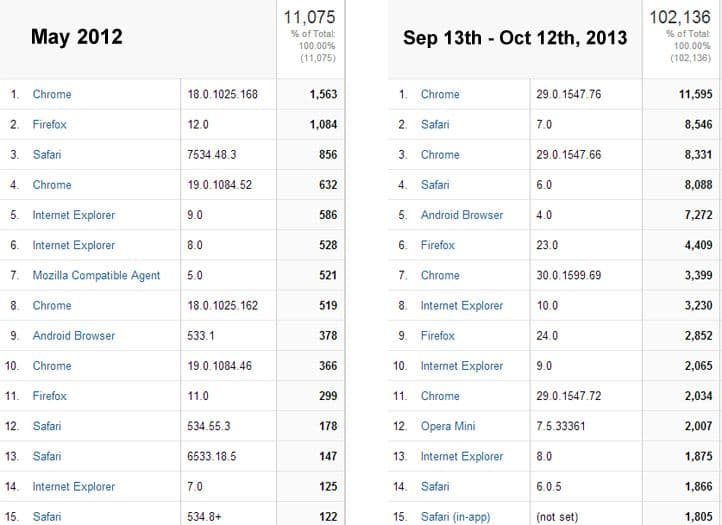Click Safari link with version 7.0

(x=435, y=125)
